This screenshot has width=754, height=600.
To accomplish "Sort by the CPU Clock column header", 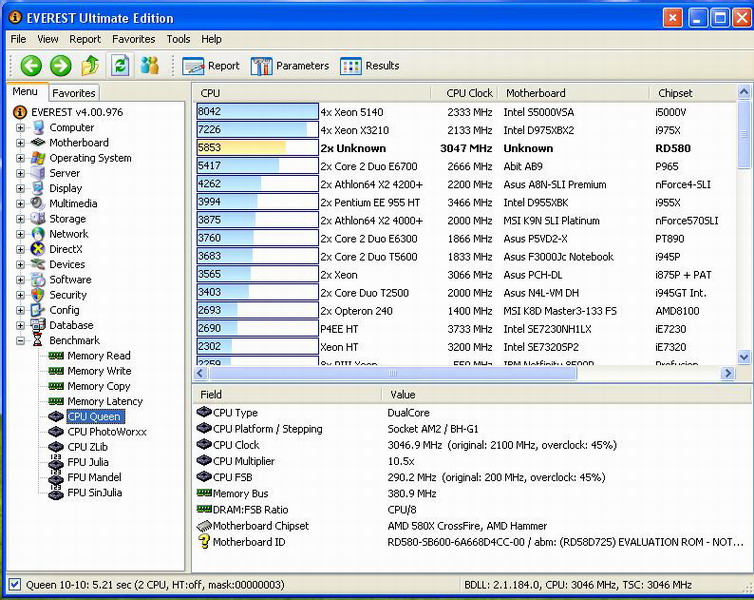I will point(465,93).
